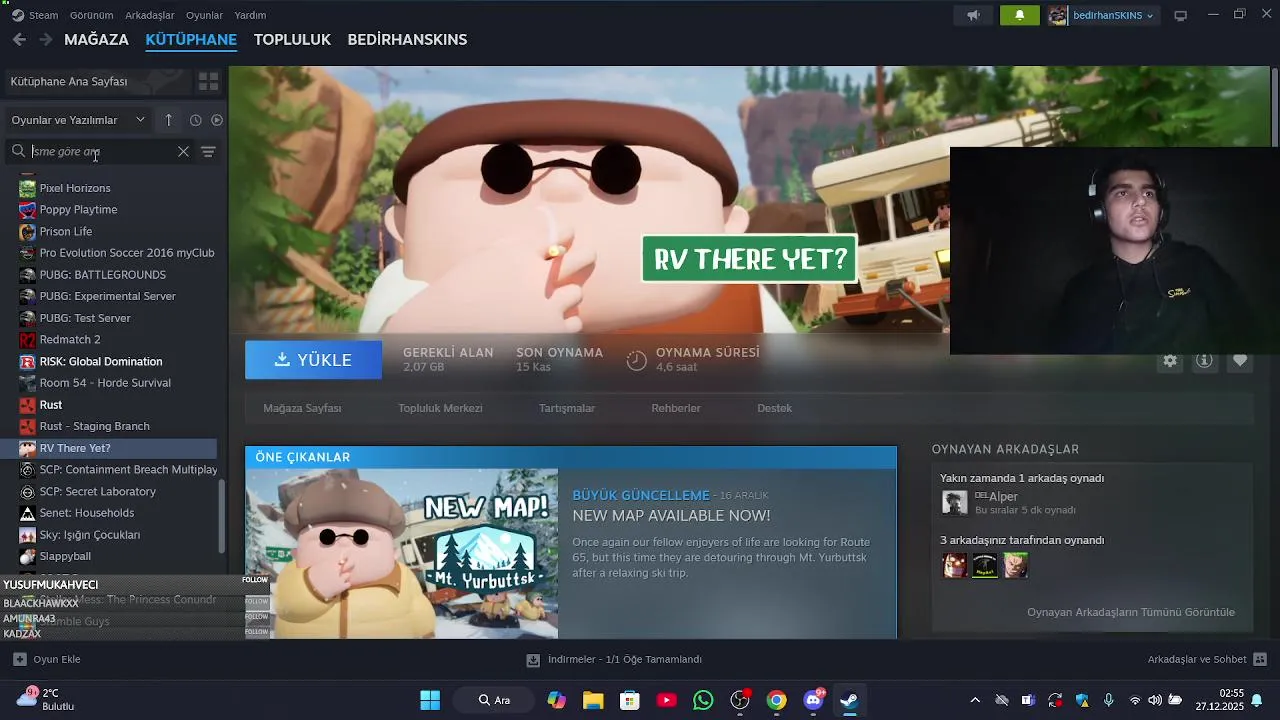Open NEW MAP AVAILABLE NOW! news title
The width and height of the screenshot is (1280, 720).
point(671,516)
